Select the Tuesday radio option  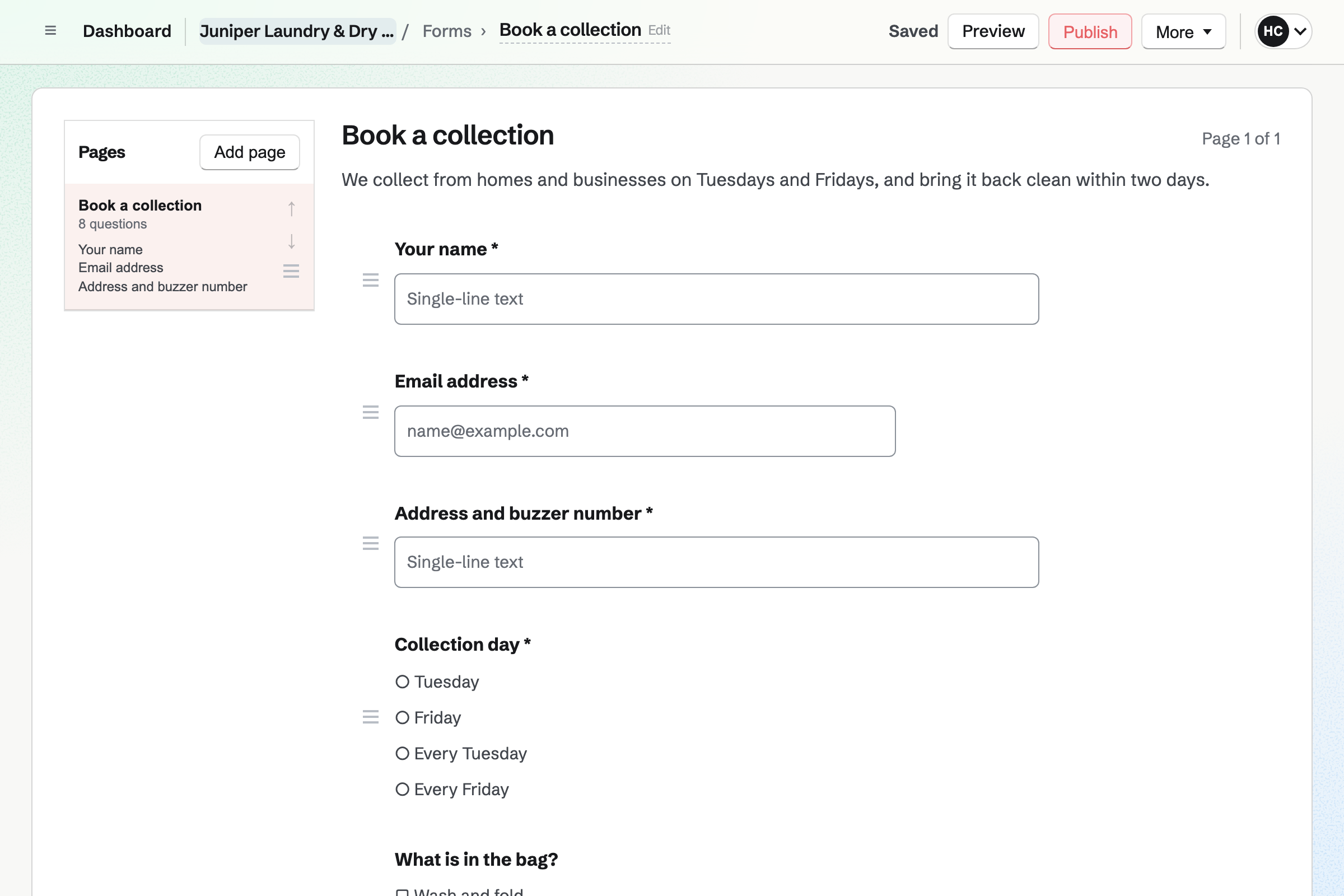pos(402,682)
